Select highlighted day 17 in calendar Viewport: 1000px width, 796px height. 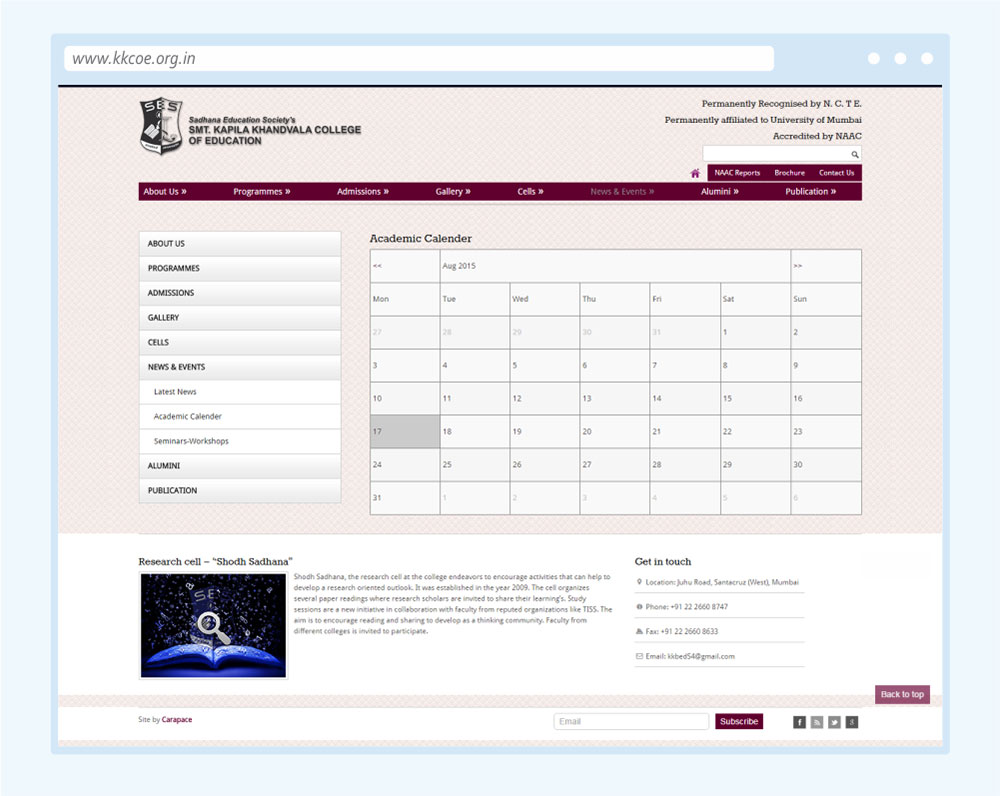point(405,432)
